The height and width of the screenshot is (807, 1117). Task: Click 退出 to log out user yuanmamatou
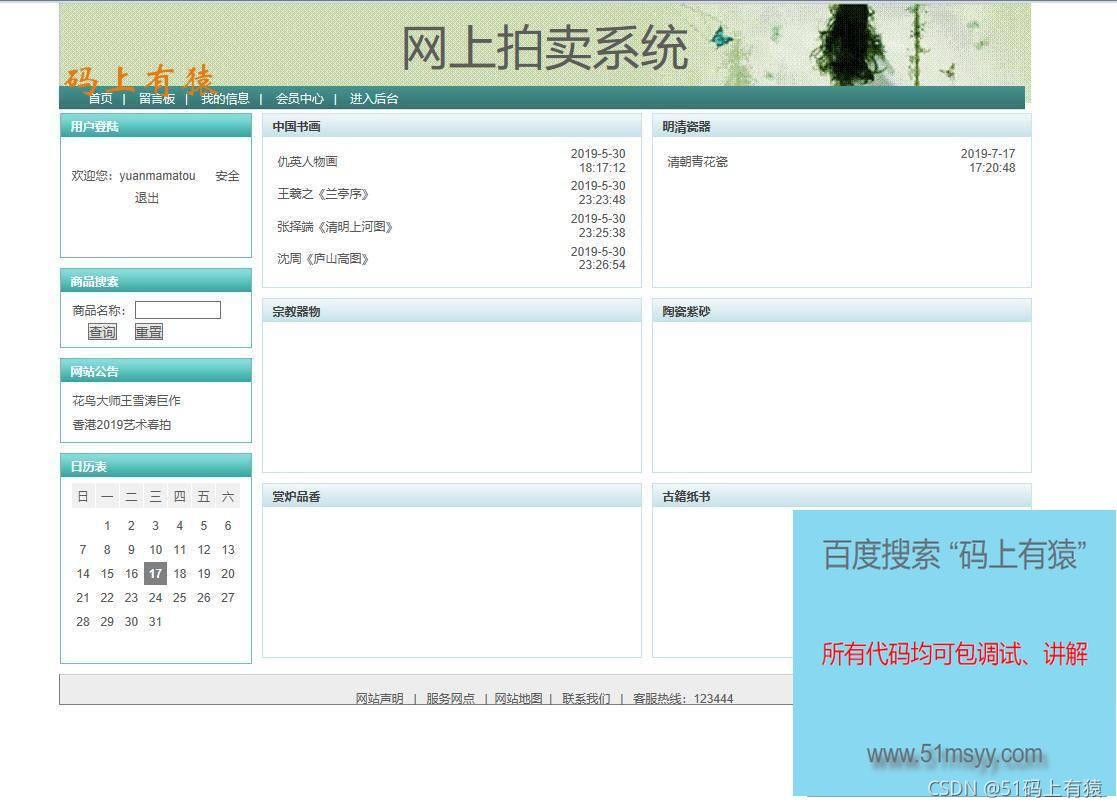pos(146,198)
